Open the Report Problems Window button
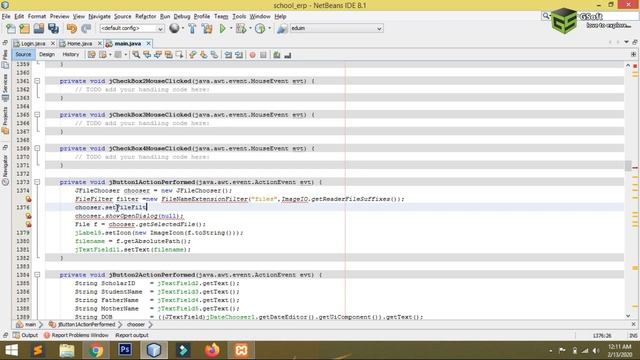The height and width of the screenshot is (360, 640). coord(76,335)
